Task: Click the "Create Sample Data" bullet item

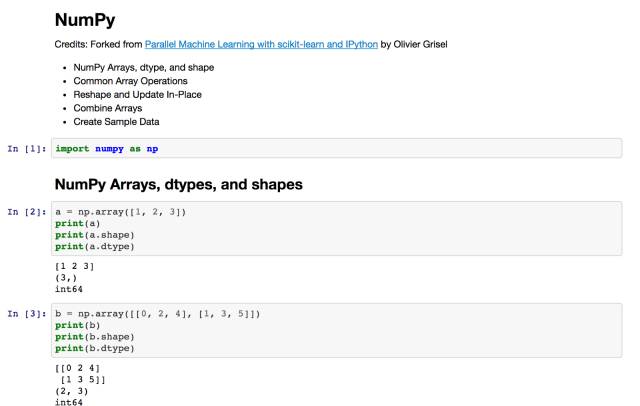Action: [x=116, y=122]
